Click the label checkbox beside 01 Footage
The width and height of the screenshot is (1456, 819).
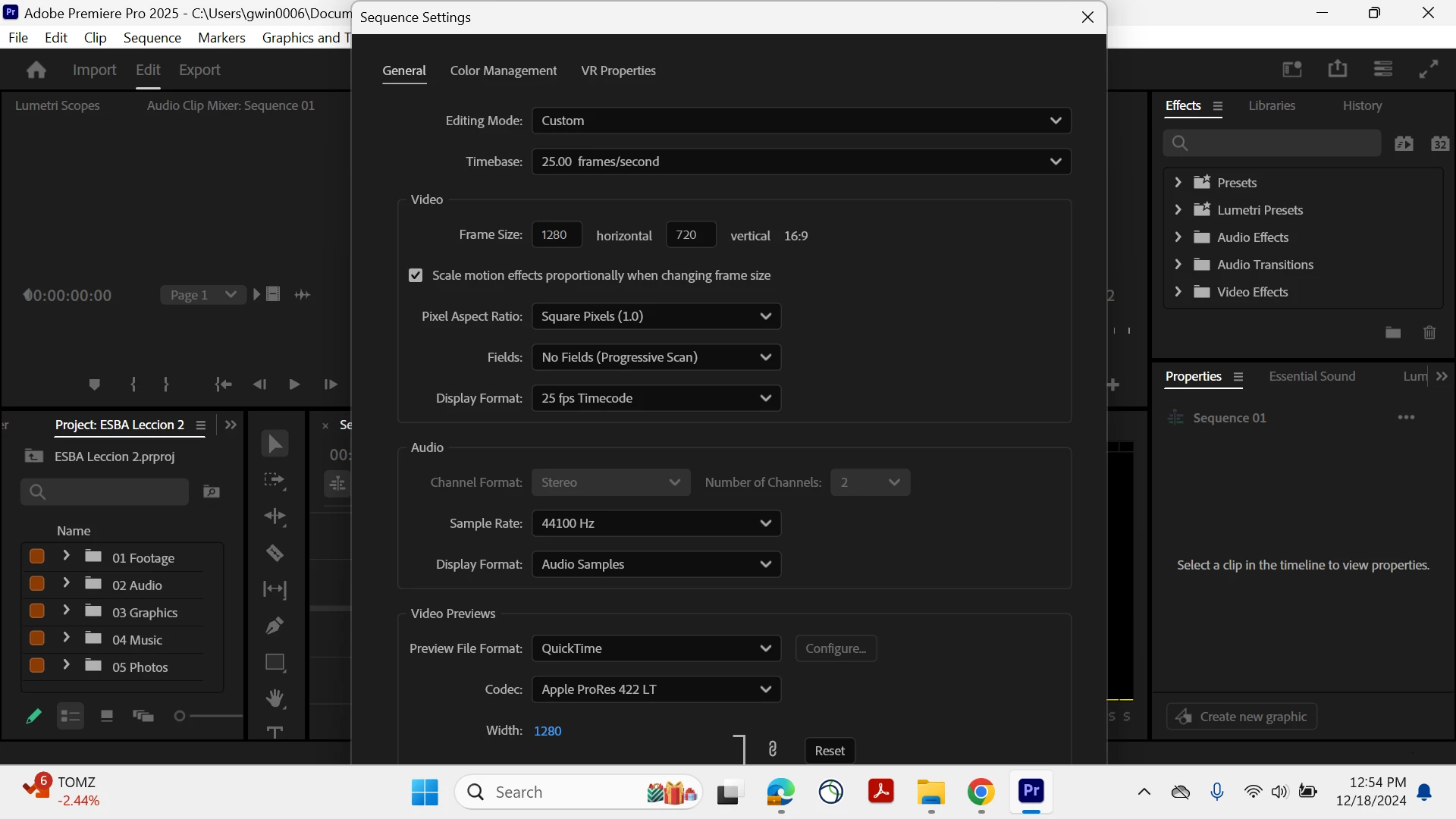pos(36,557)
